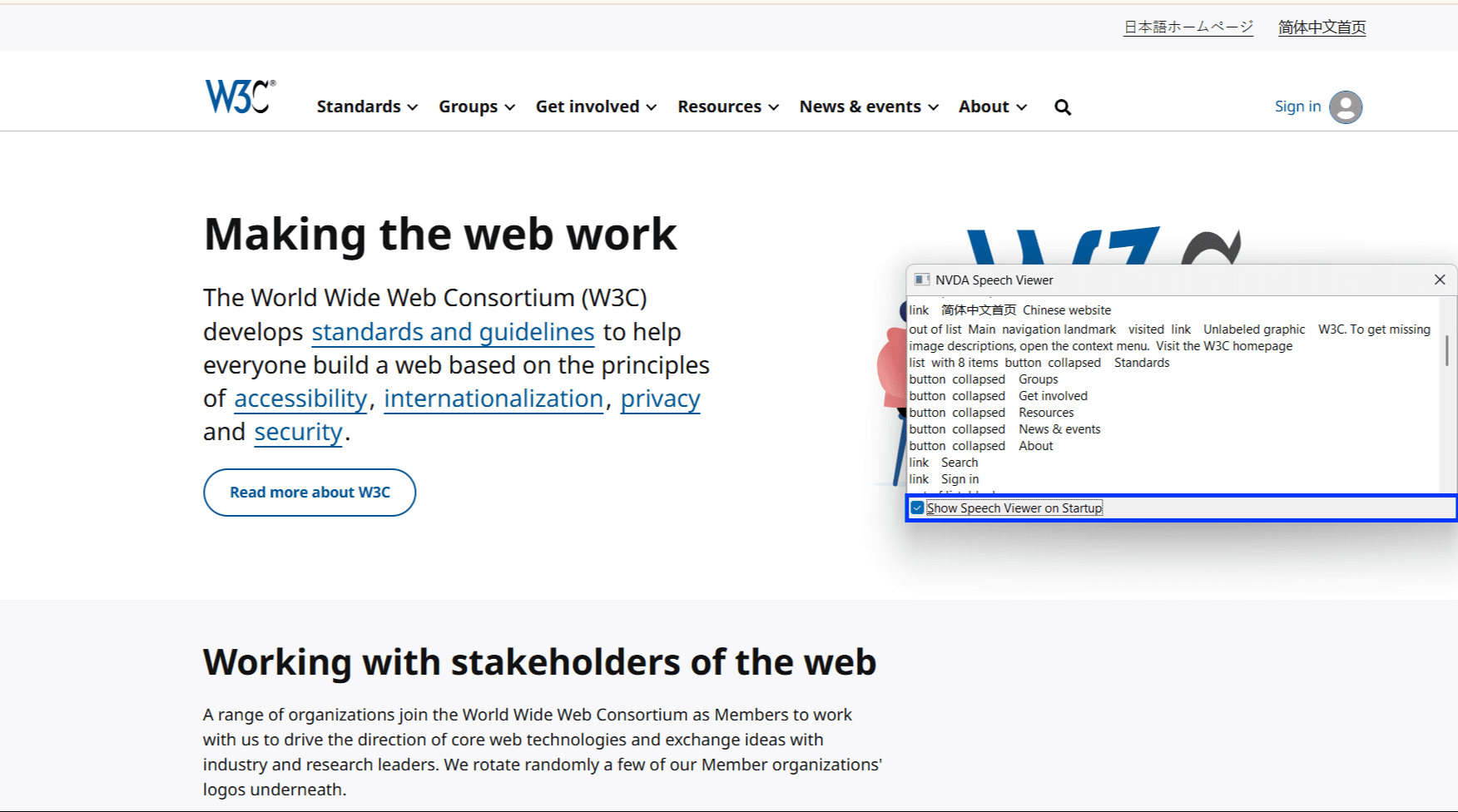Click the NVDA Speech Viewer title icon
1458x812 pixels.
pyautogui.click(x=921, y=280)
